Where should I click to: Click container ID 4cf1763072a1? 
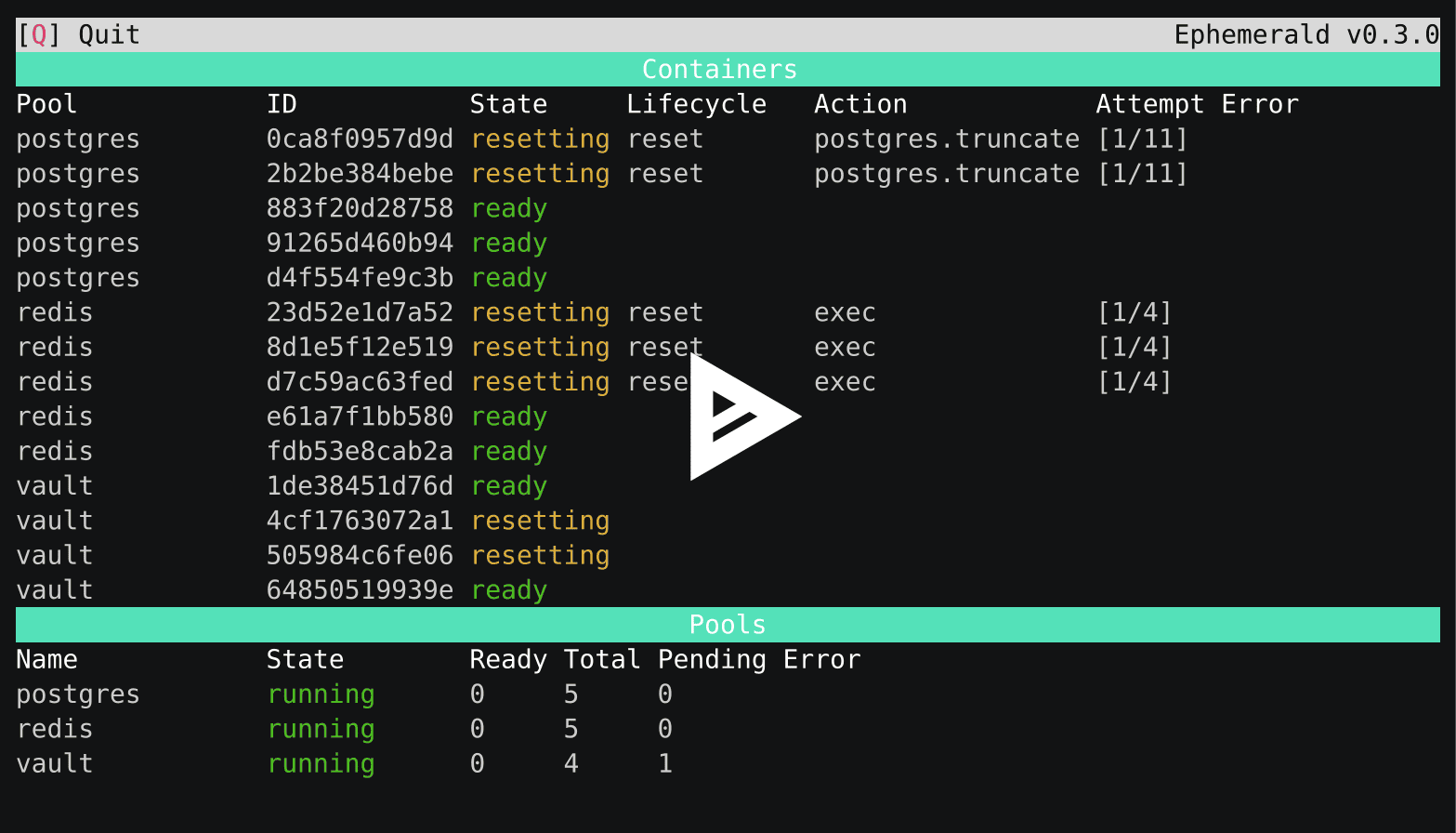coord(360,521)
